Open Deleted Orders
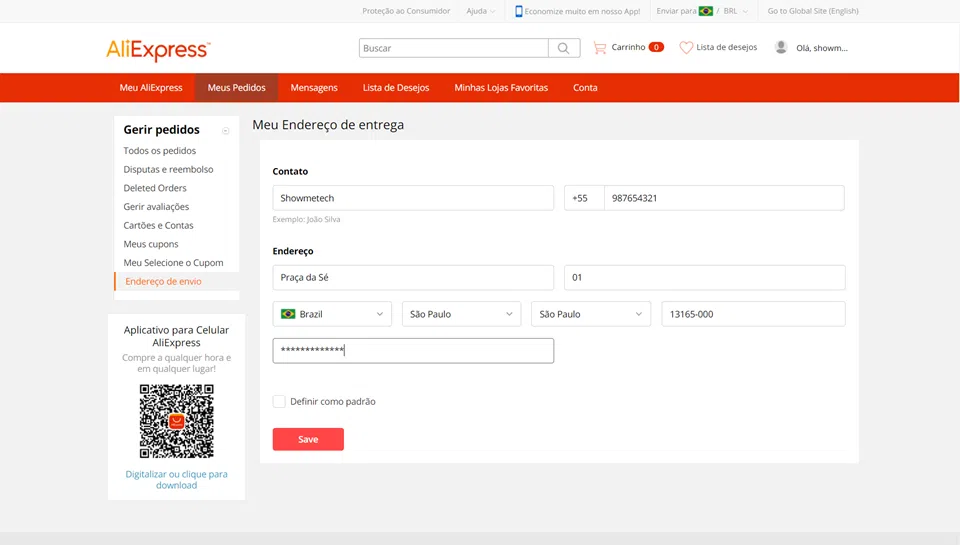 click(155, 188)
